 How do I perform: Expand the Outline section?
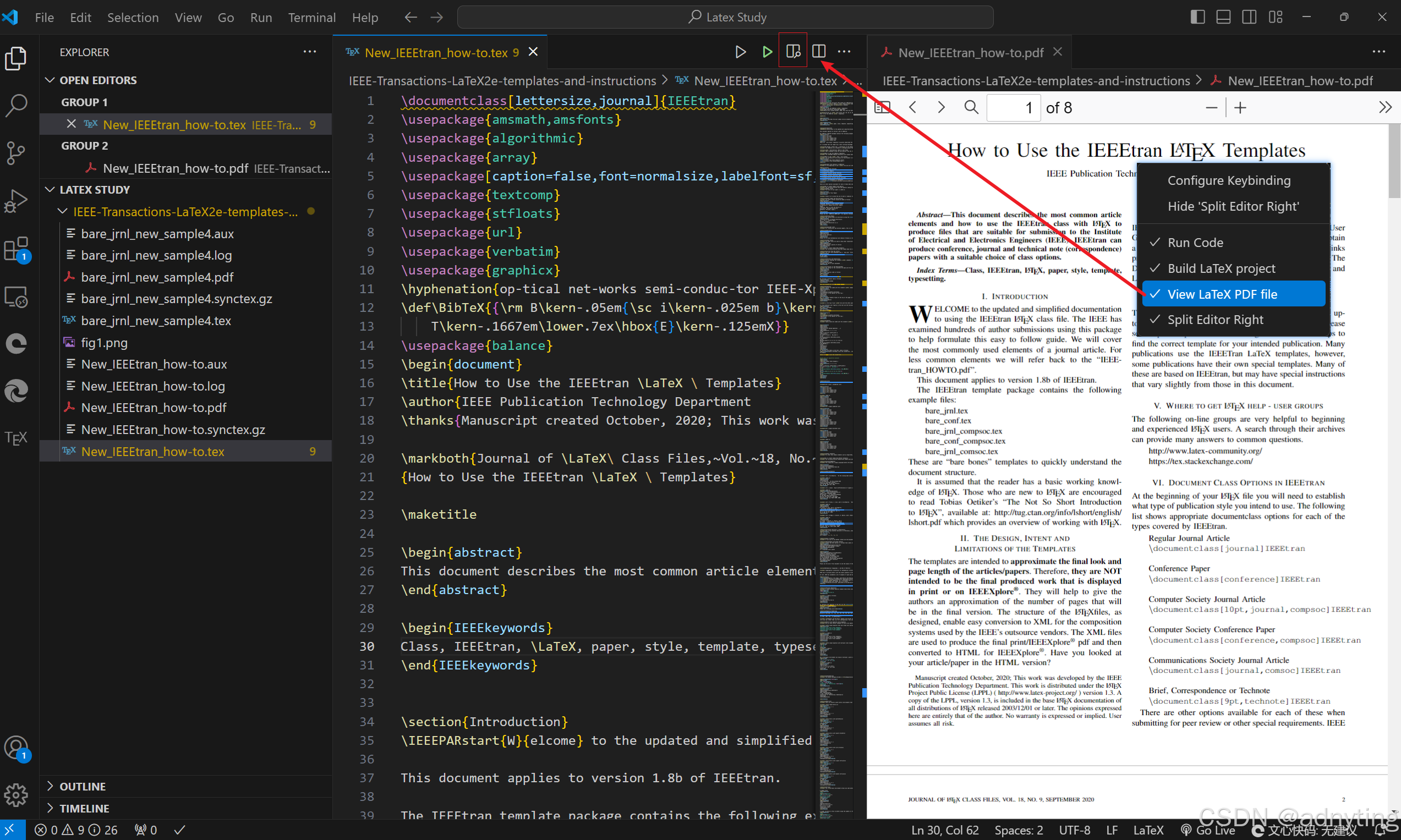185,787
